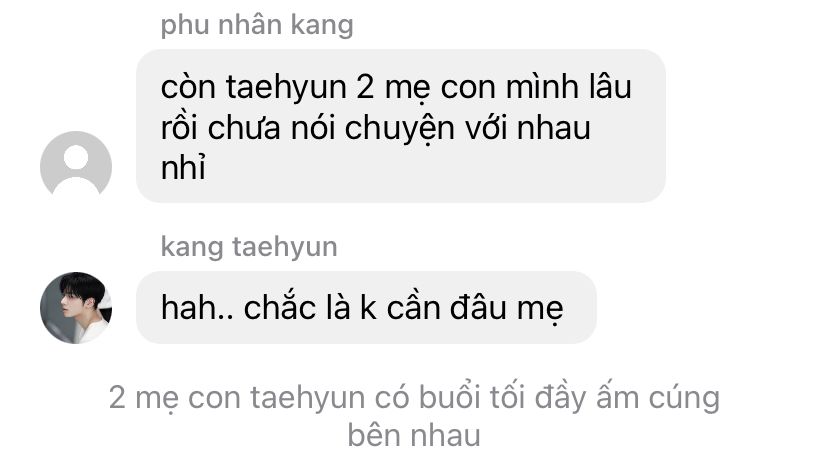Tap the message starting "còn taehyun 2 mẹ con"

(x=401, y=126)
